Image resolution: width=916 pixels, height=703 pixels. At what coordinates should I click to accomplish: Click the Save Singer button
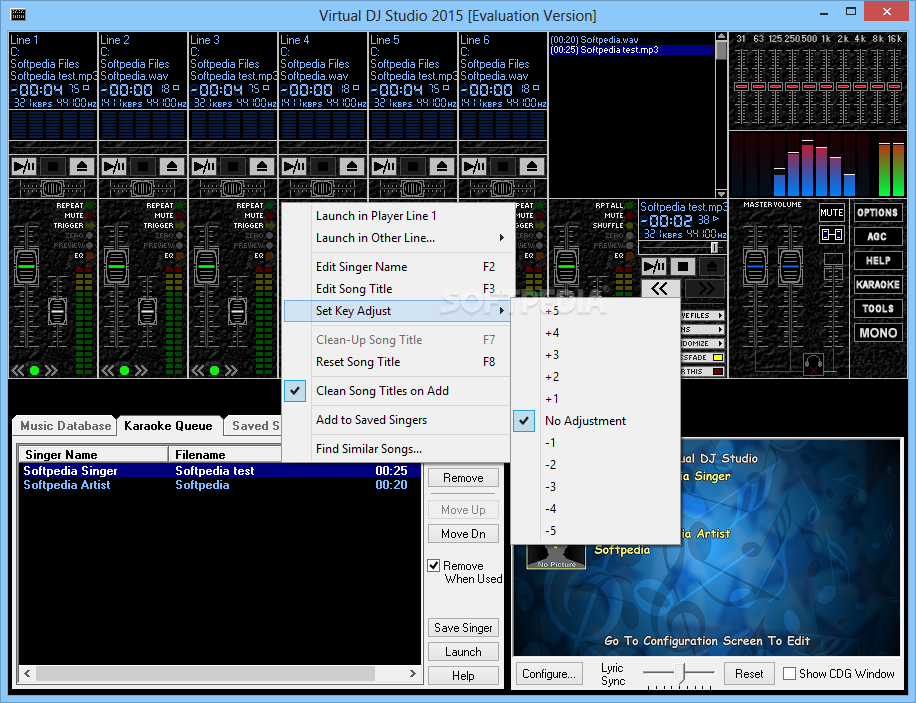point(463,628)
